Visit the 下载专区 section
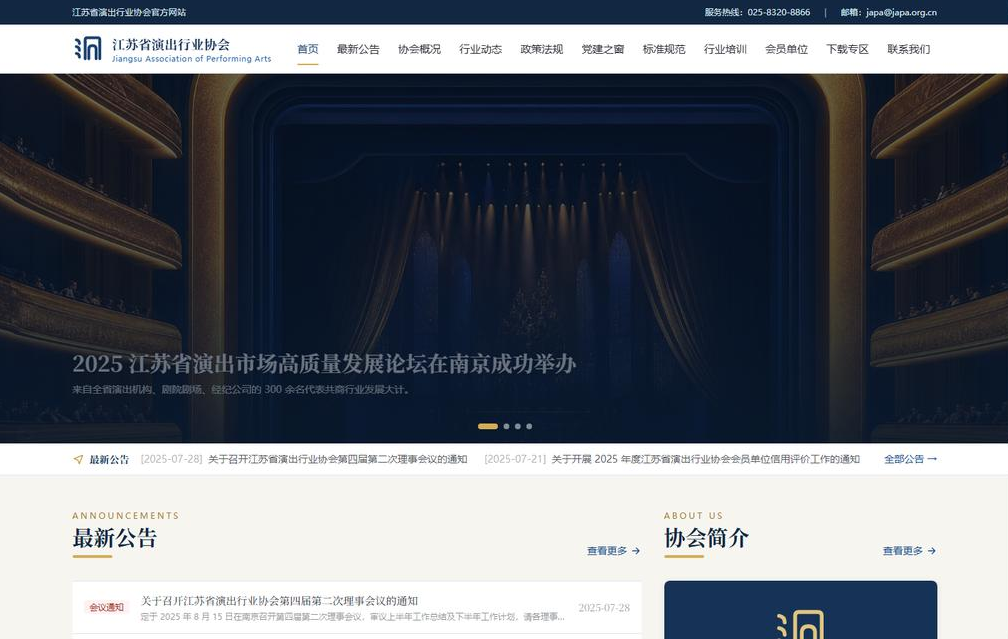The height and width of the screenshot is (639, 1008). coord(847,49)
